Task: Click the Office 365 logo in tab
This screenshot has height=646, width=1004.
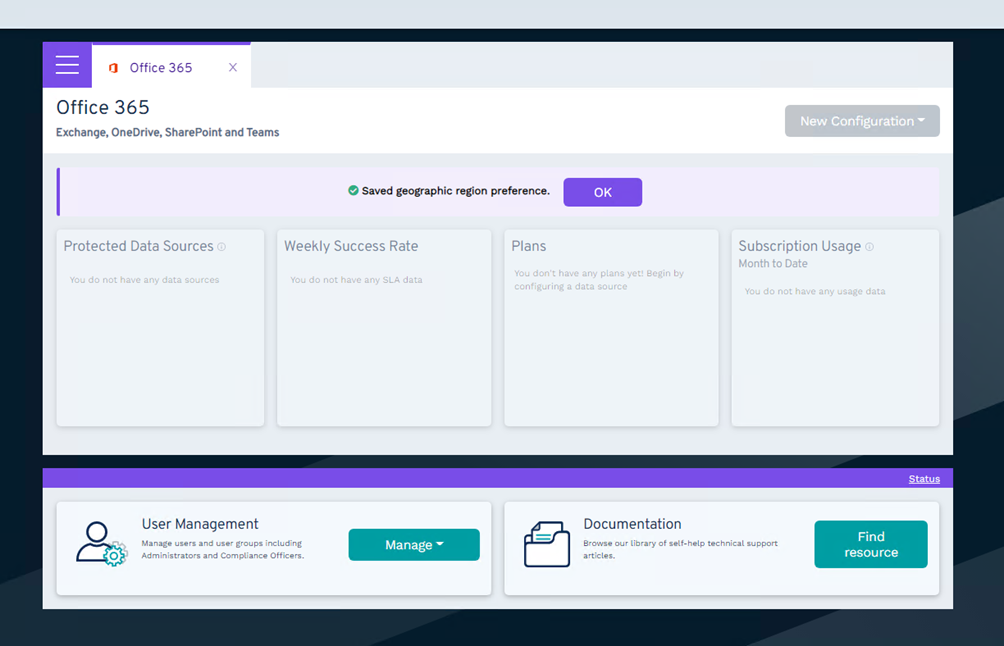Action: (x=113, y=68)
